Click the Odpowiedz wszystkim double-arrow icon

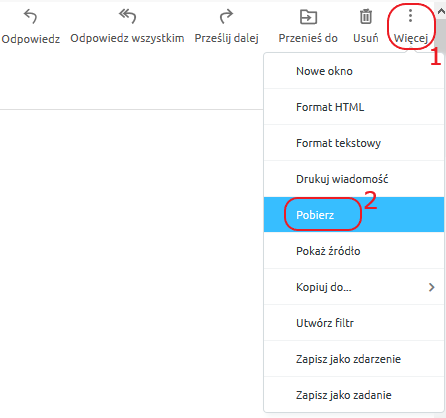pyautogui.click(x=127, y=16)
